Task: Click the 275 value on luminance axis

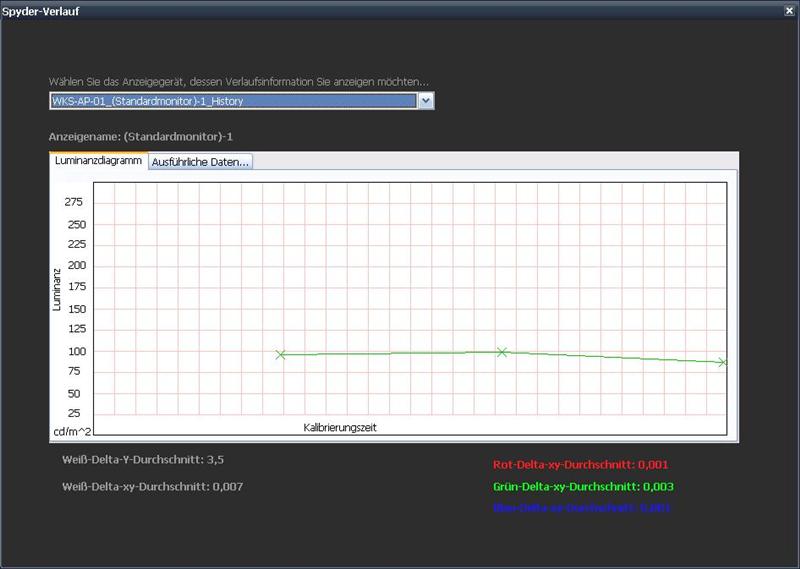Action: pyautogui.click(x=73, y=202)
